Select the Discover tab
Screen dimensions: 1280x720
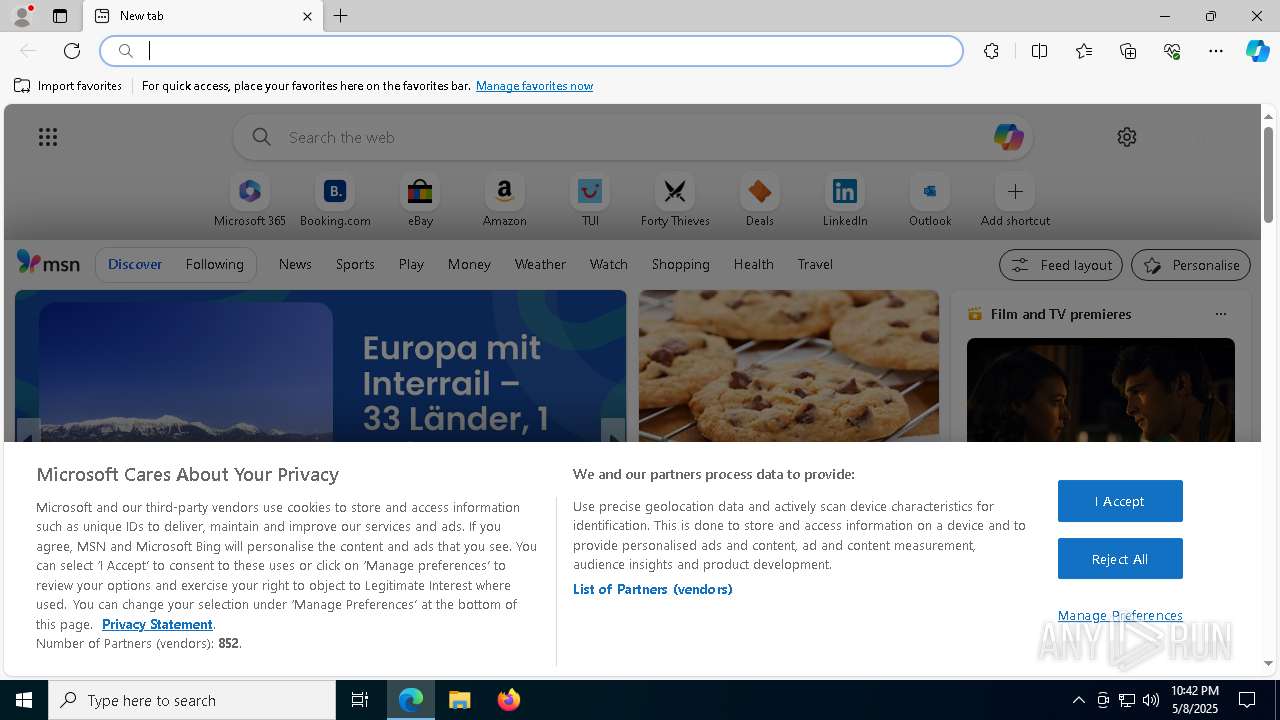coord(135,264)
